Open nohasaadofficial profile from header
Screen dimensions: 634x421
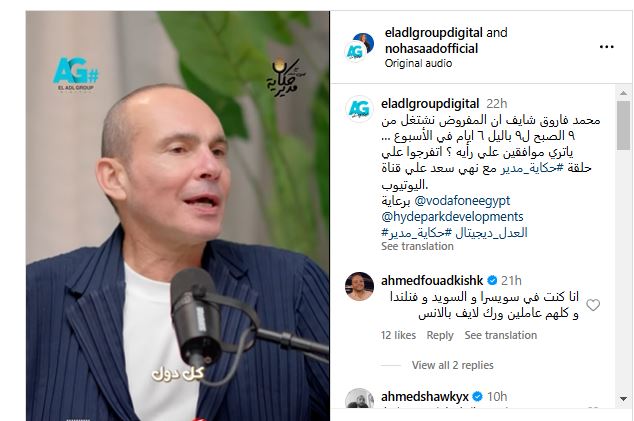point(431,49)
